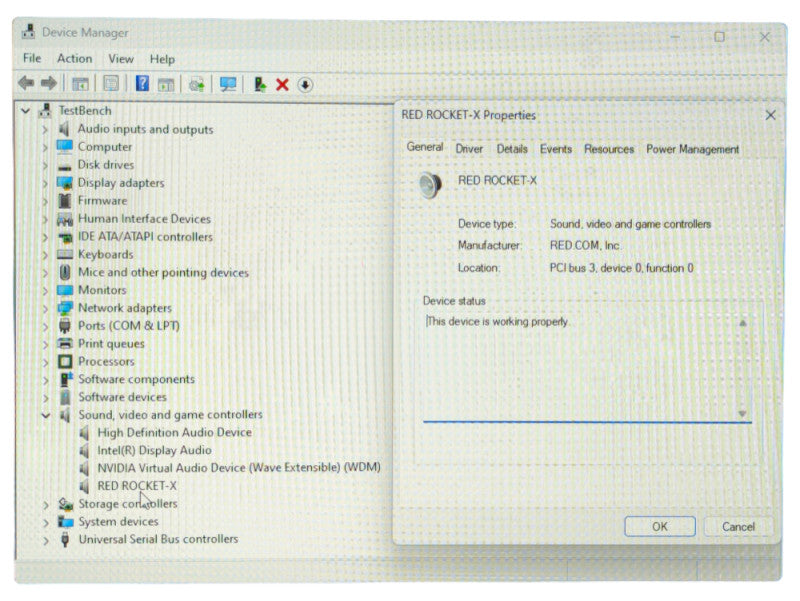
Task: Expand the Storage controllers category
Action: click(45, 504)
